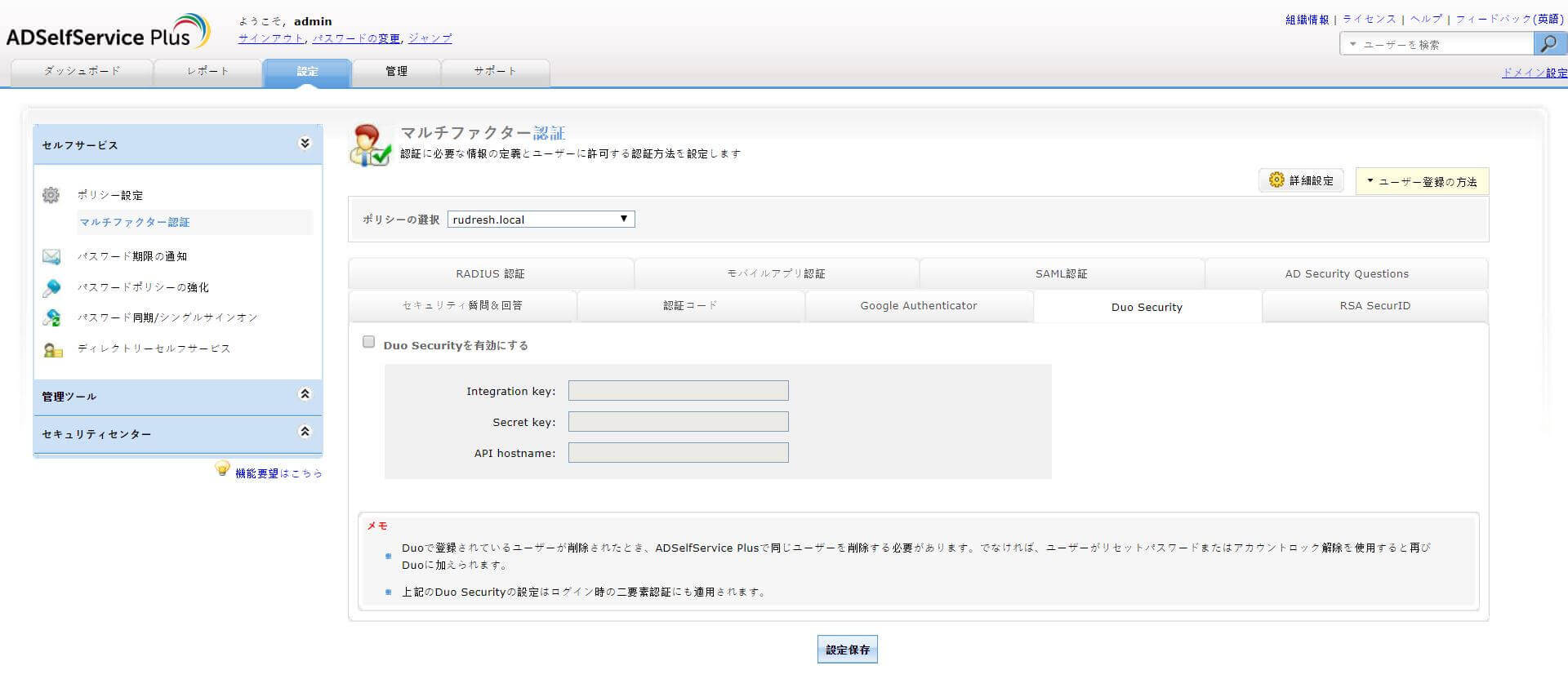Viewport: 1568px width, 679px height.
Task: Switch to SAML認証 tab
Action: coord(1062,273)
